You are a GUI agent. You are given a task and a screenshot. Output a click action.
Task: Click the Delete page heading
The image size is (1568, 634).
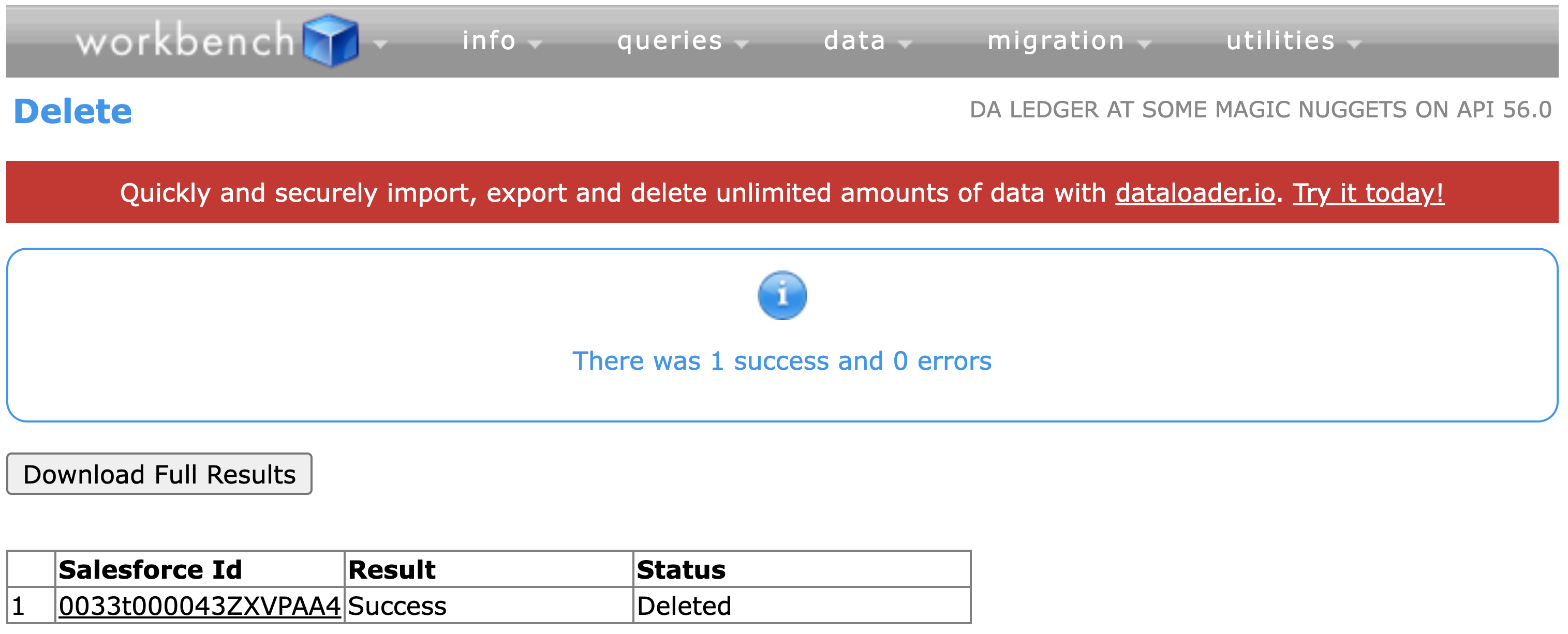[72, 111]
